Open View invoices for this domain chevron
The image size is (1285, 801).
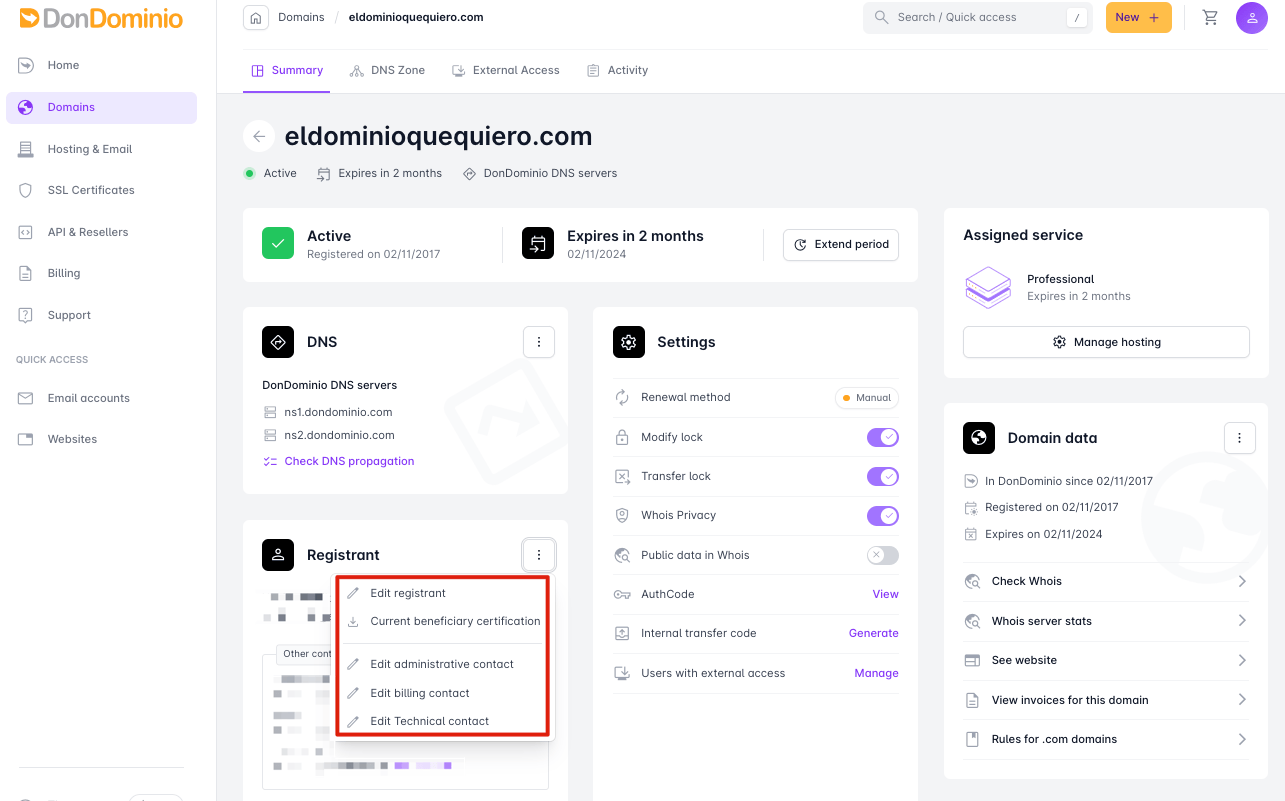tap(1242, 700)
